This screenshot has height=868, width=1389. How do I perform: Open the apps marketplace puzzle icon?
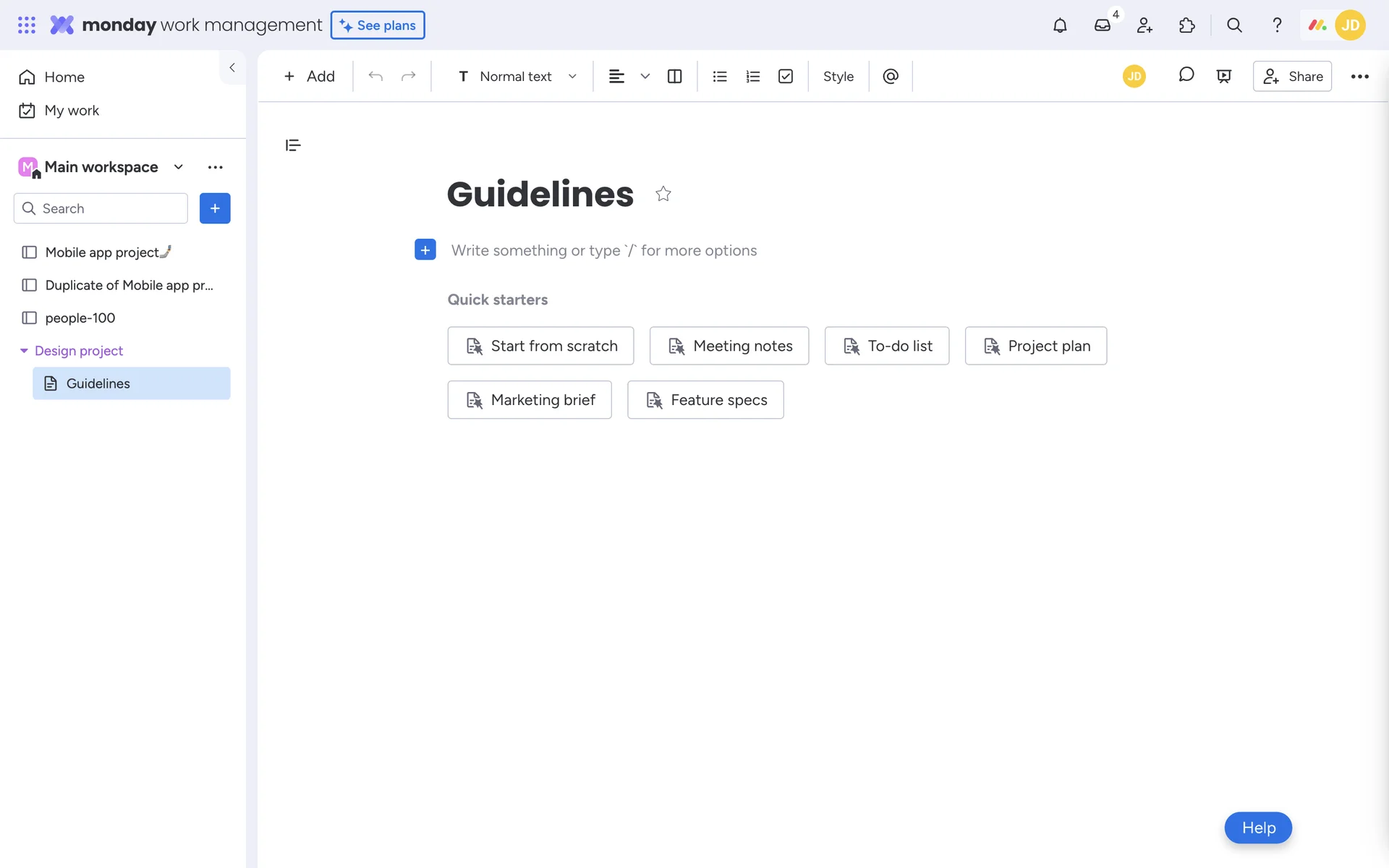tap(1186, 25)
